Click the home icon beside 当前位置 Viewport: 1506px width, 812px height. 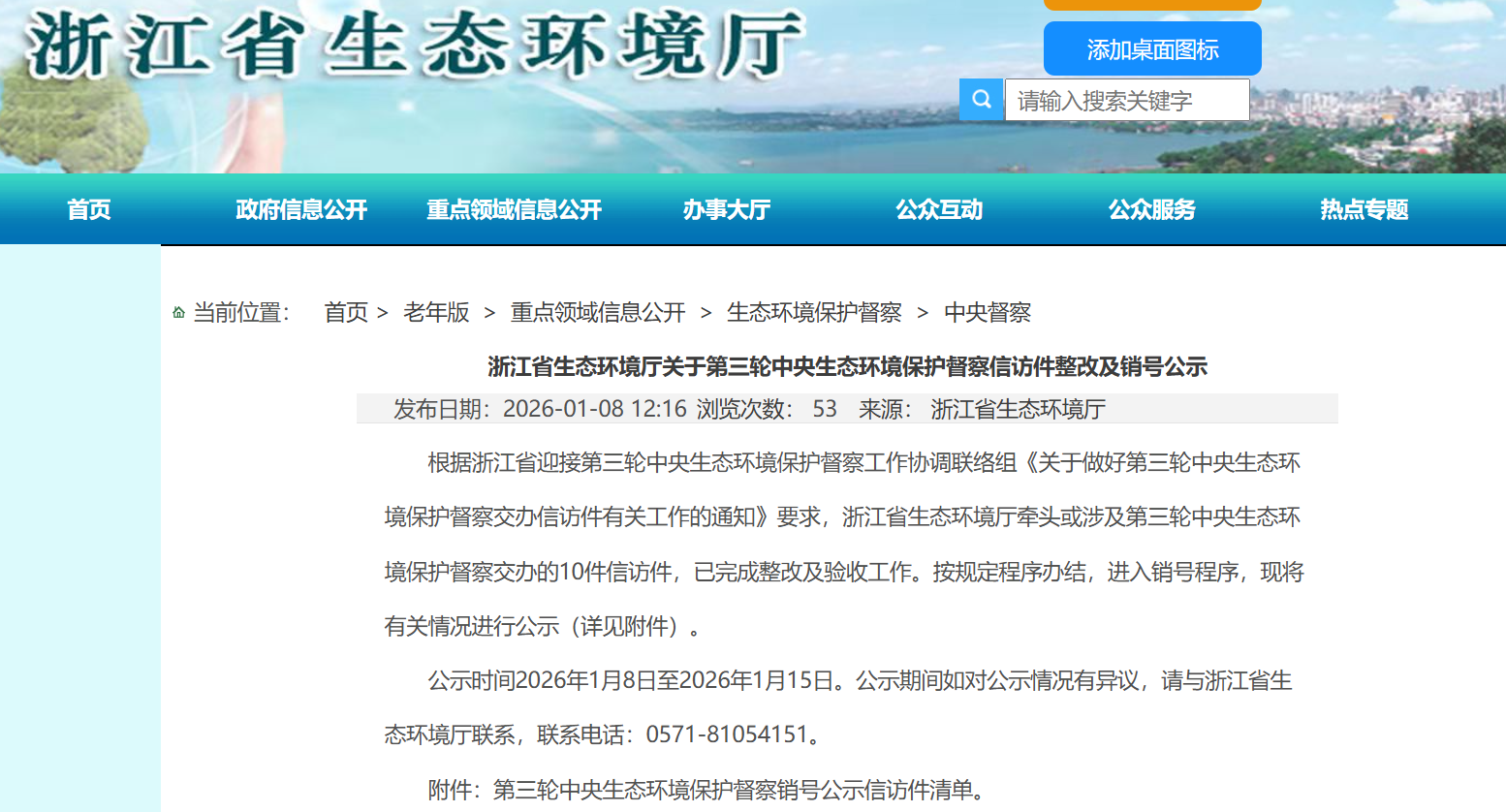[x=180, y=312]
